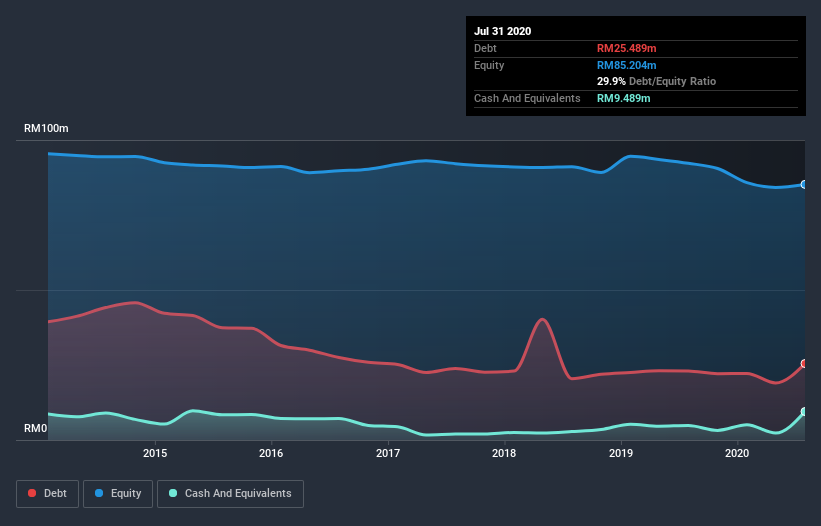The height and width of the screenshot is (526, 821).
Task: Toggle the Equity legend button
Action: 118,494
